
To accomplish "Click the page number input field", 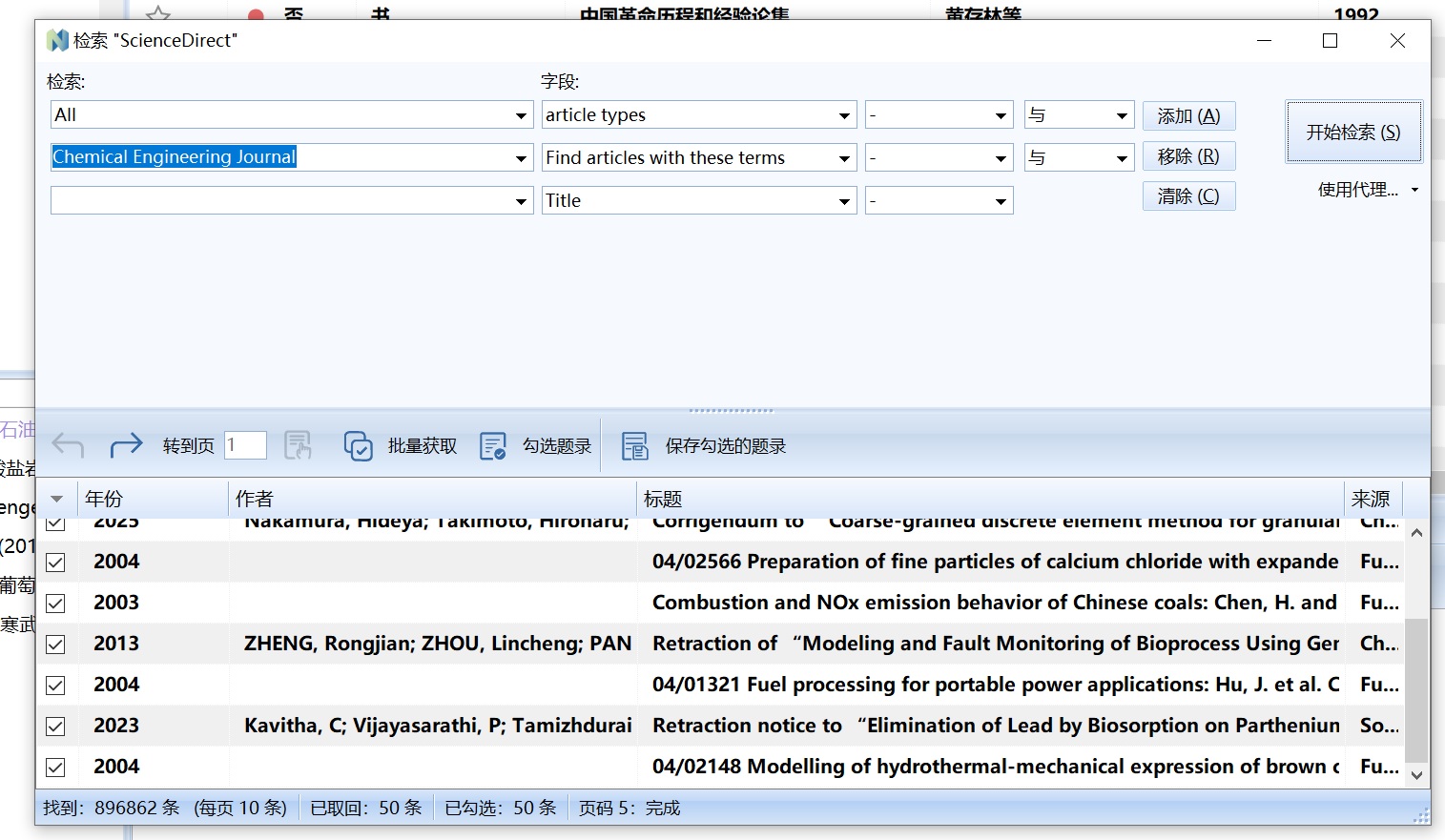I will tap(245, 445).
